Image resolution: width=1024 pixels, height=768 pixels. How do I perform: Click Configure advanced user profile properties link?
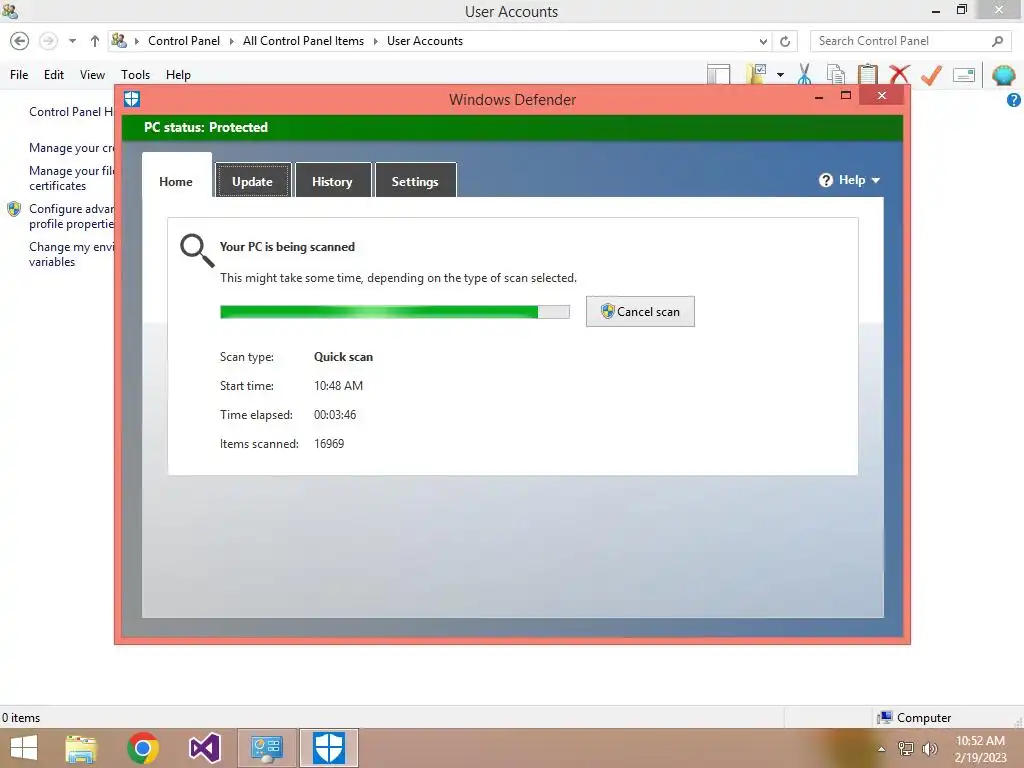(x=71, y=216)
